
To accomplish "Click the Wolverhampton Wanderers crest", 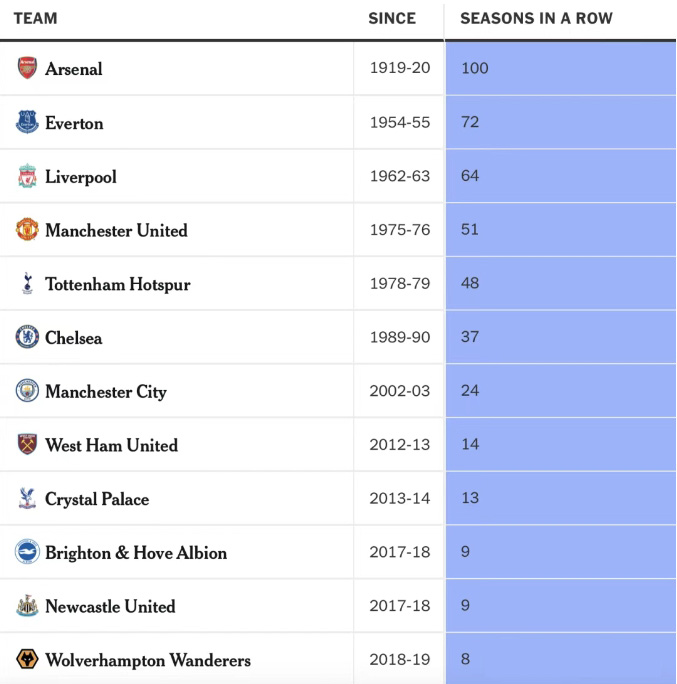I will pos(27,660).
